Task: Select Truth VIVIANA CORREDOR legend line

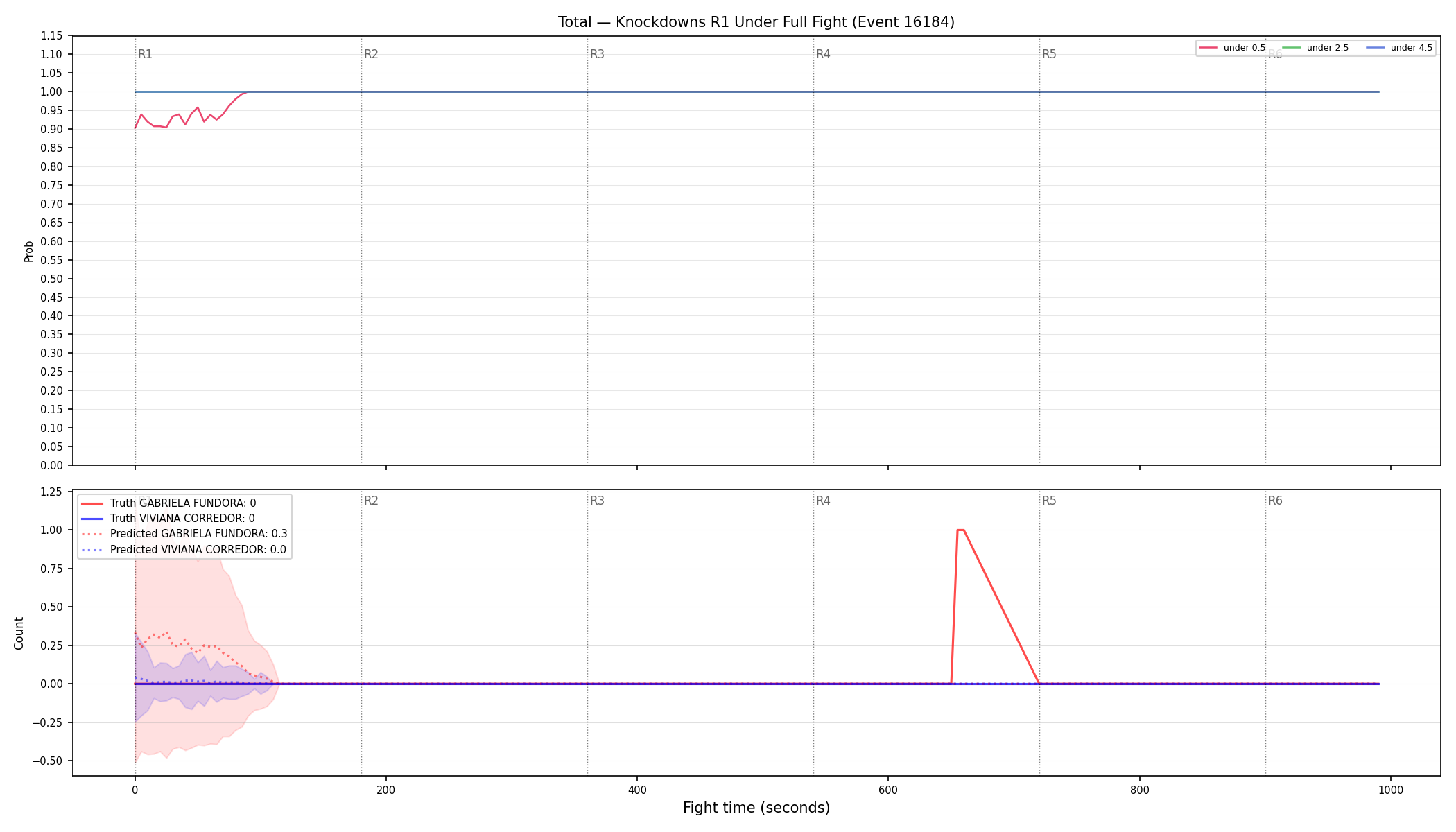Action: pos(168,519)
